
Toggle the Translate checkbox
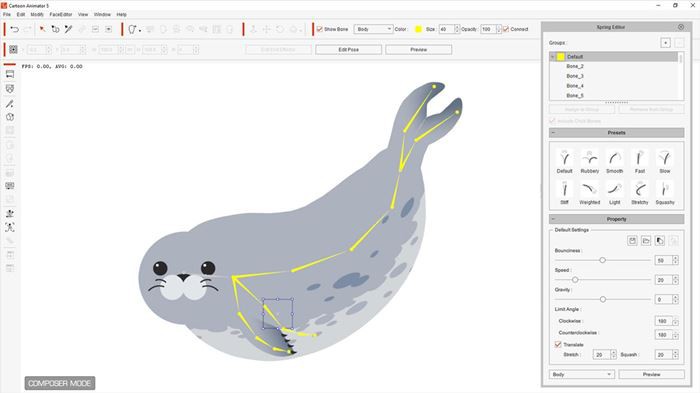tap(558, 344)
